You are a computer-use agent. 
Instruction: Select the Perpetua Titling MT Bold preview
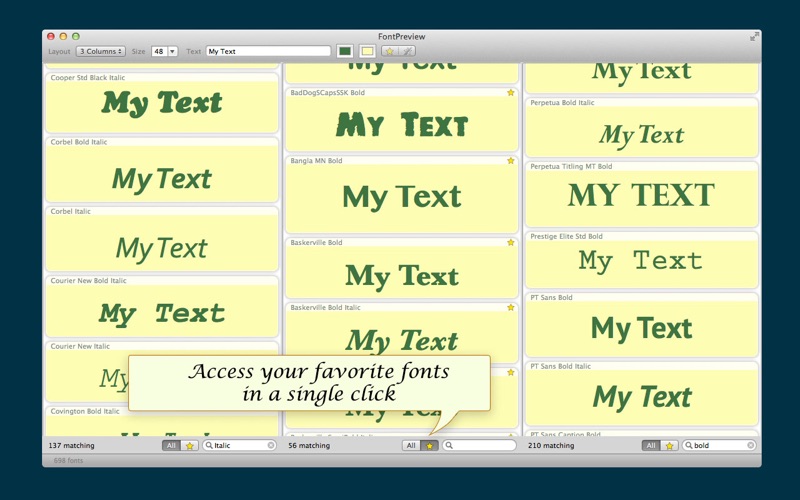[641, 195]
